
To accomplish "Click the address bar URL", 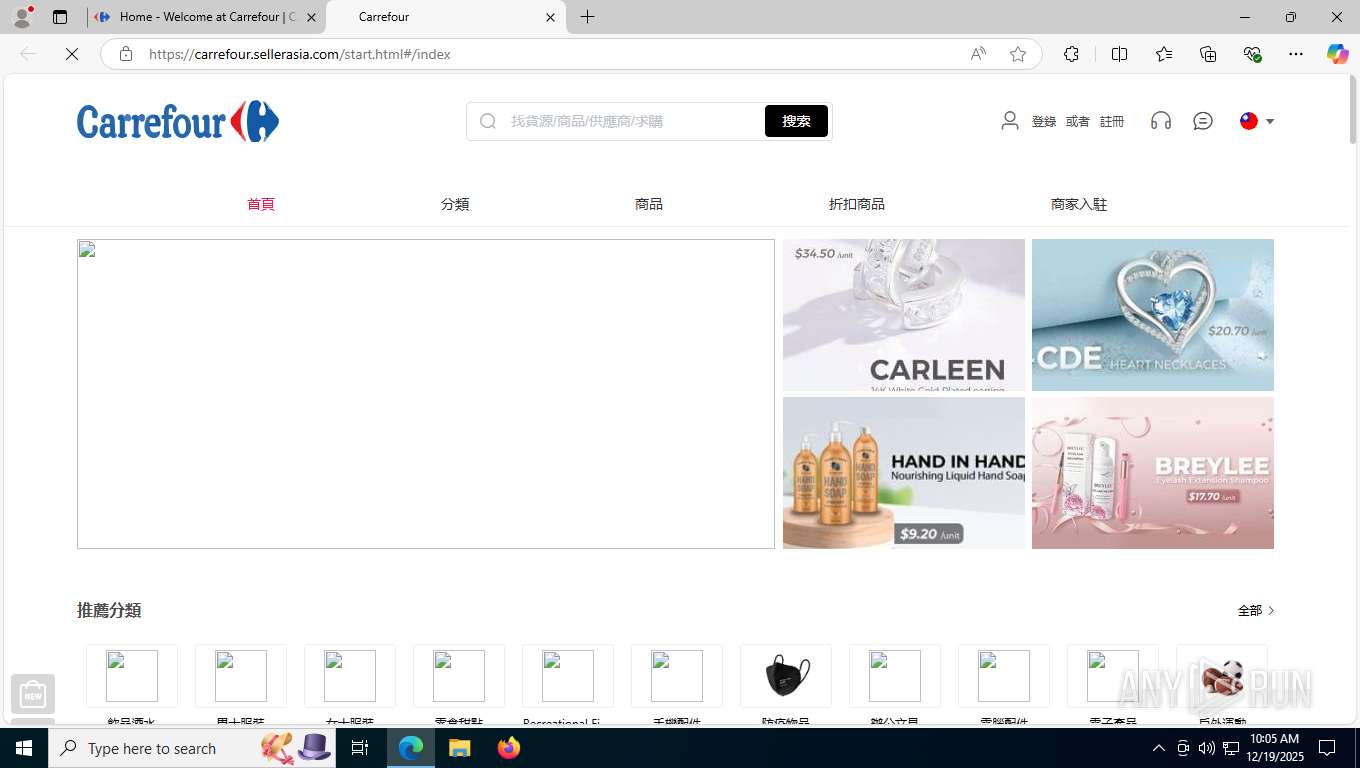I will (300, 54).
